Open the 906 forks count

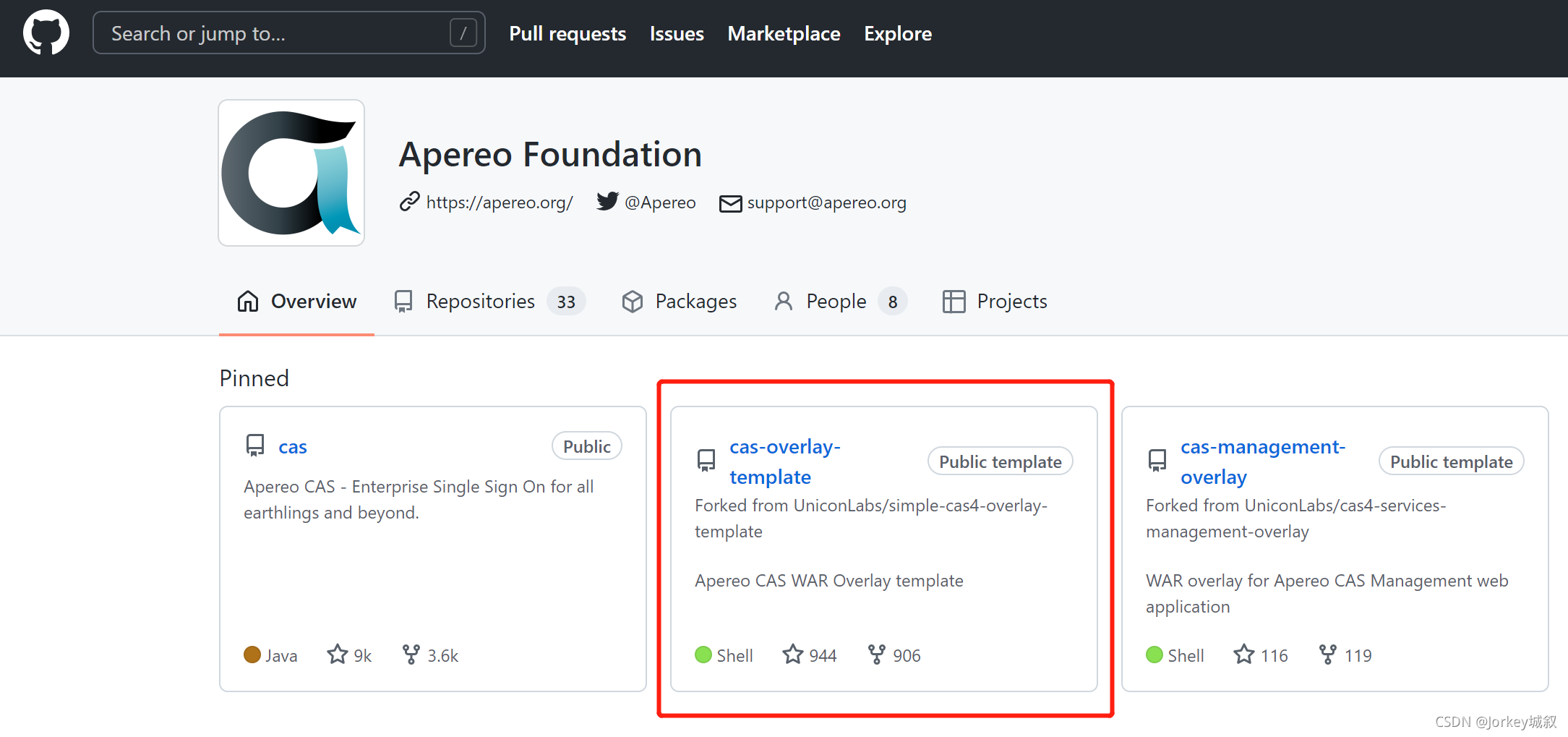click(907, 656)
